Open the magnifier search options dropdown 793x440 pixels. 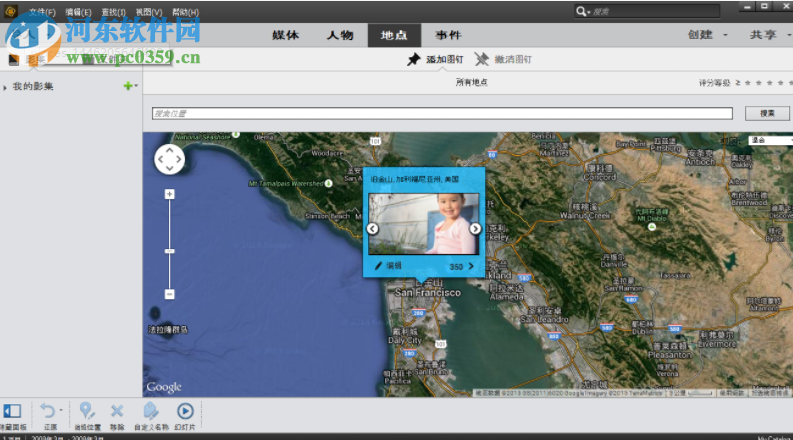pos(583,11)
